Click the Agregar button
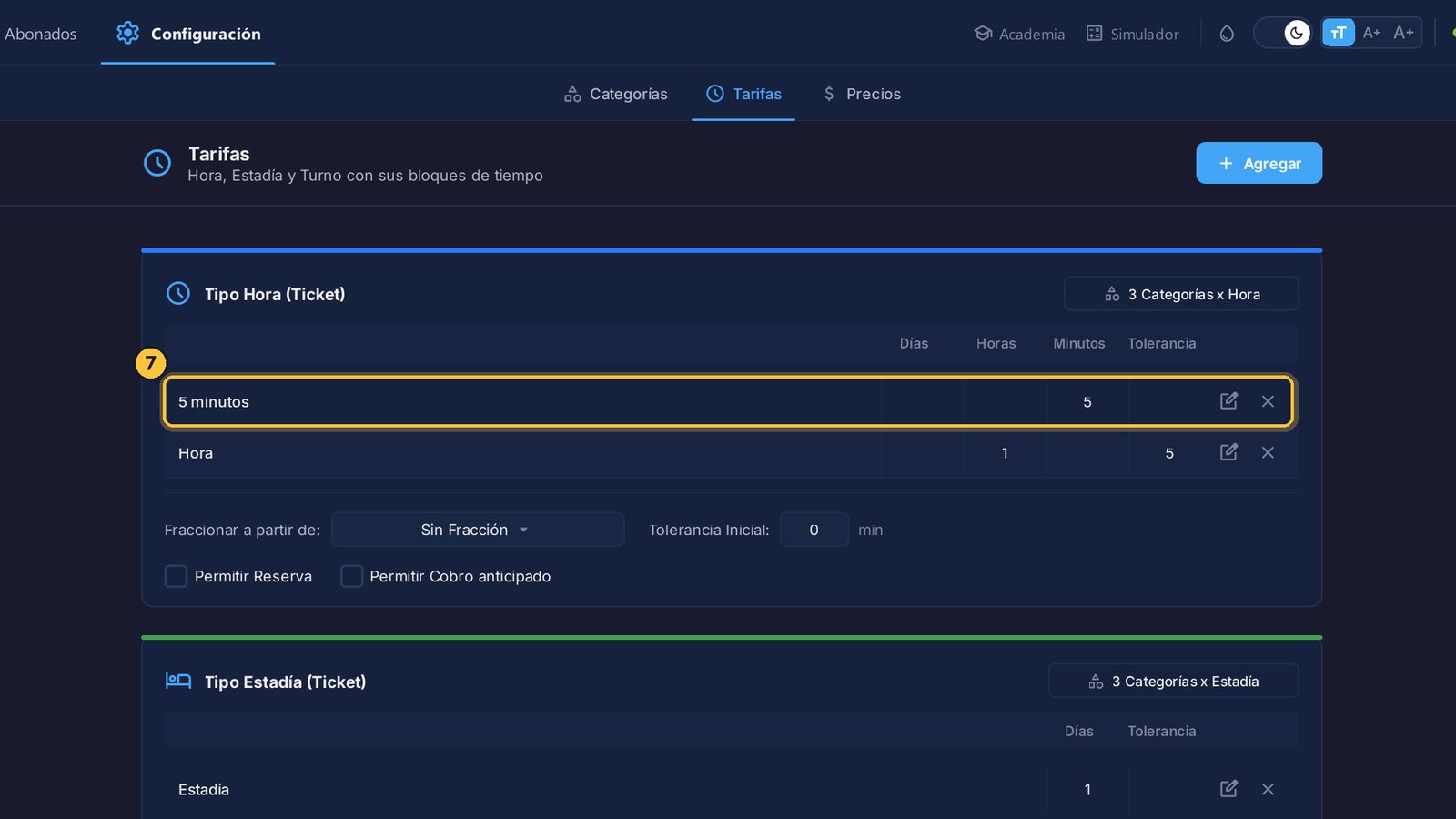 pos(1259,163)
